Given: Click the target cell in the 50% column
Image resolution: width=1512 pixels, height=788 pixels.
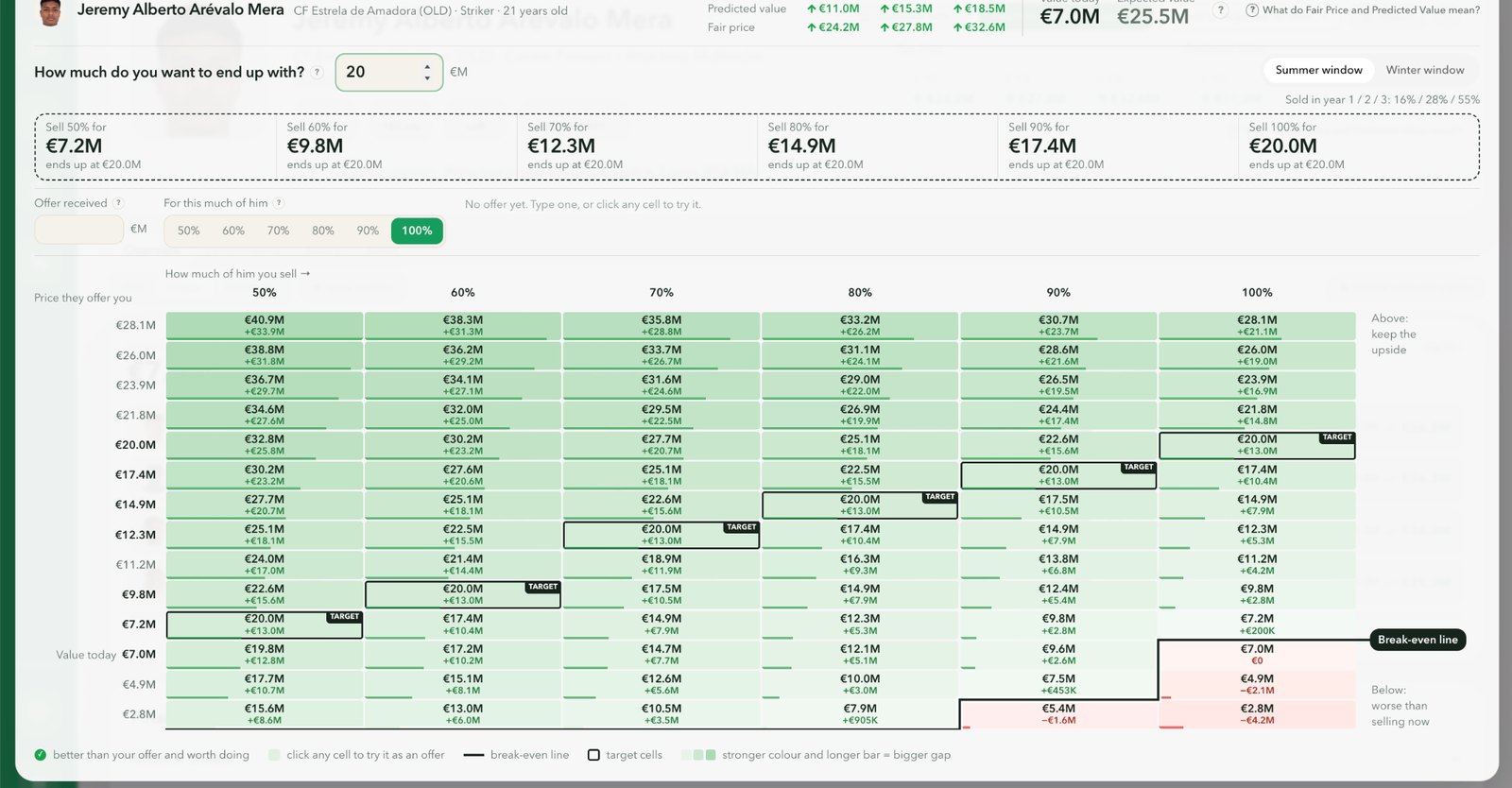Looking at the screenshot, I should (x=265, y=625).
